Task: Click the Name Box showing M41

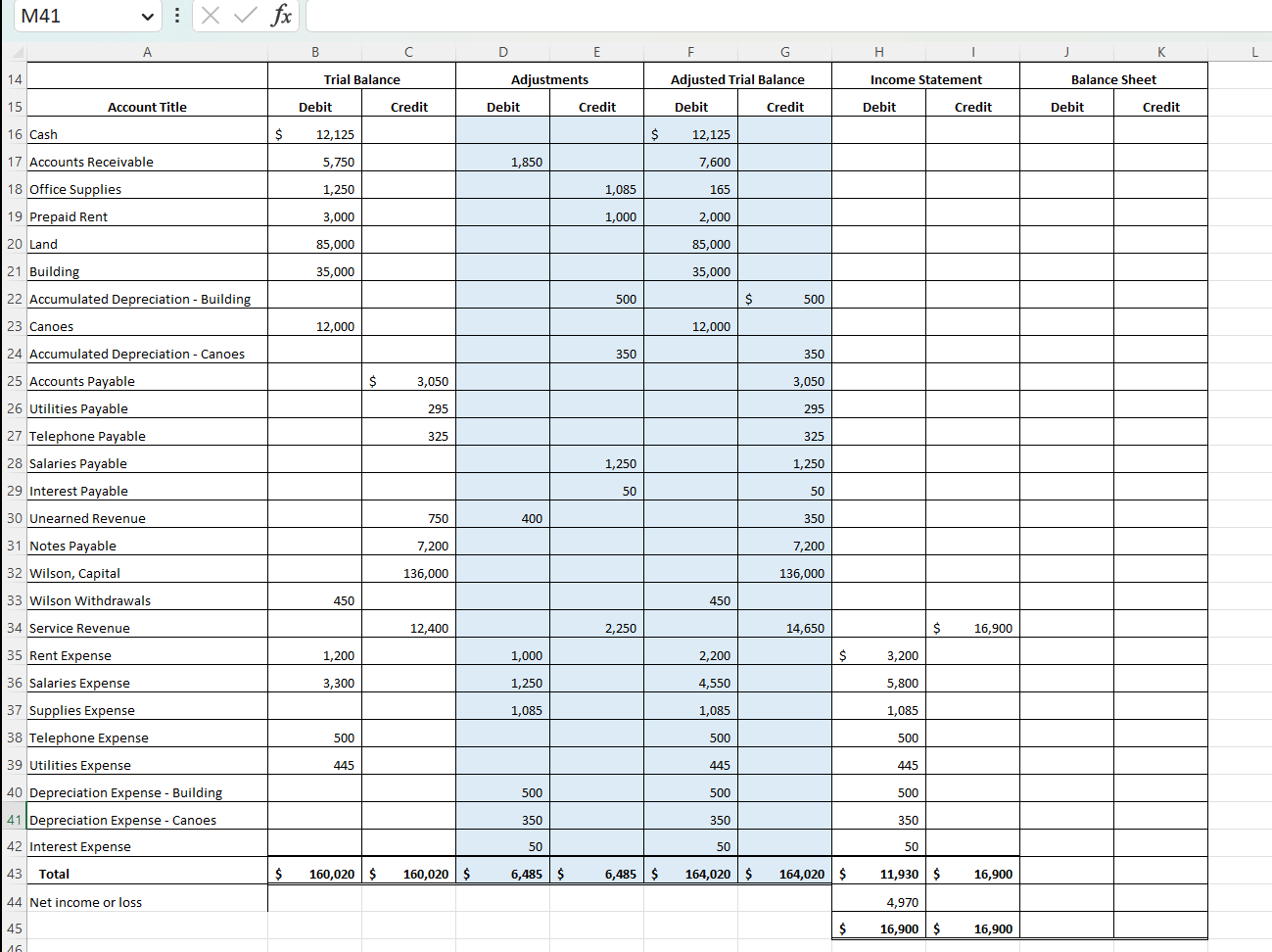Action: pos(78,16)
